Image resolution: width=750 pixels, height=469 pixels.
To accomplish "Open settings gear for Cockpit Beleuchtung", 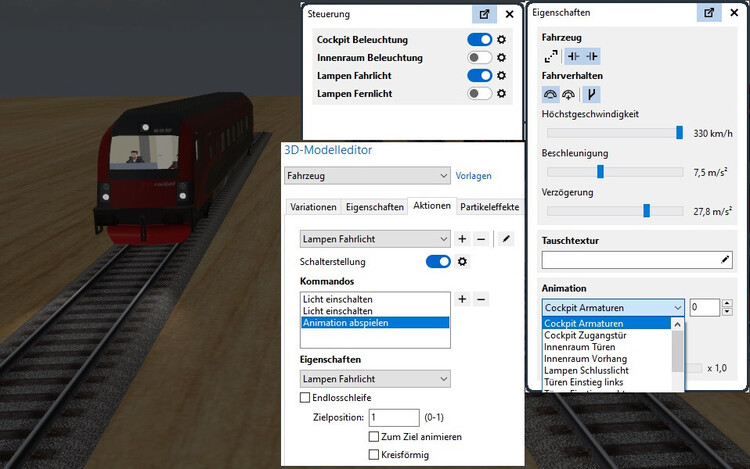I will pyautogui.click(x=502, y=40).
